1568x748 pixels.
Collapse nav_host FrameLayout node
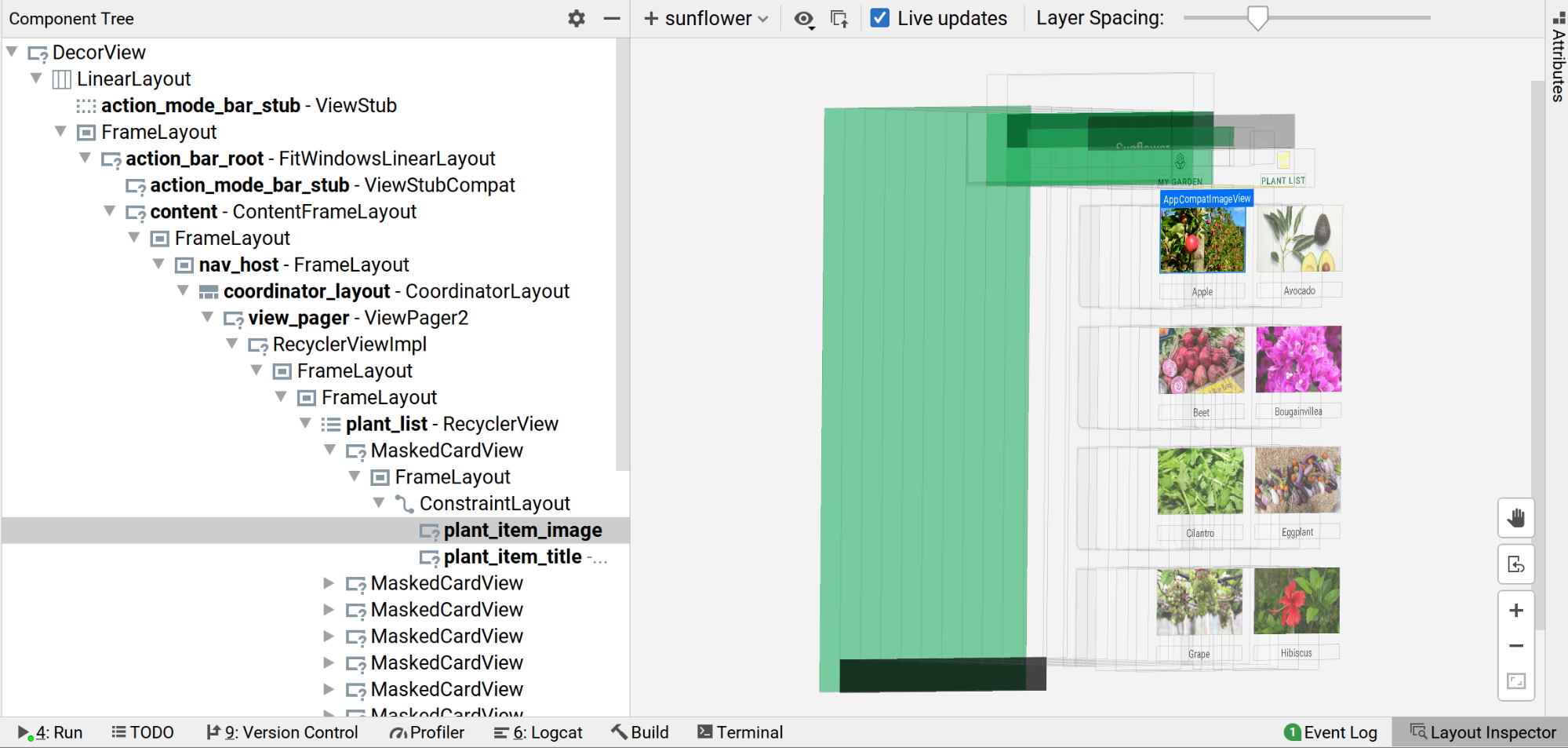click(x=158, y=265)
